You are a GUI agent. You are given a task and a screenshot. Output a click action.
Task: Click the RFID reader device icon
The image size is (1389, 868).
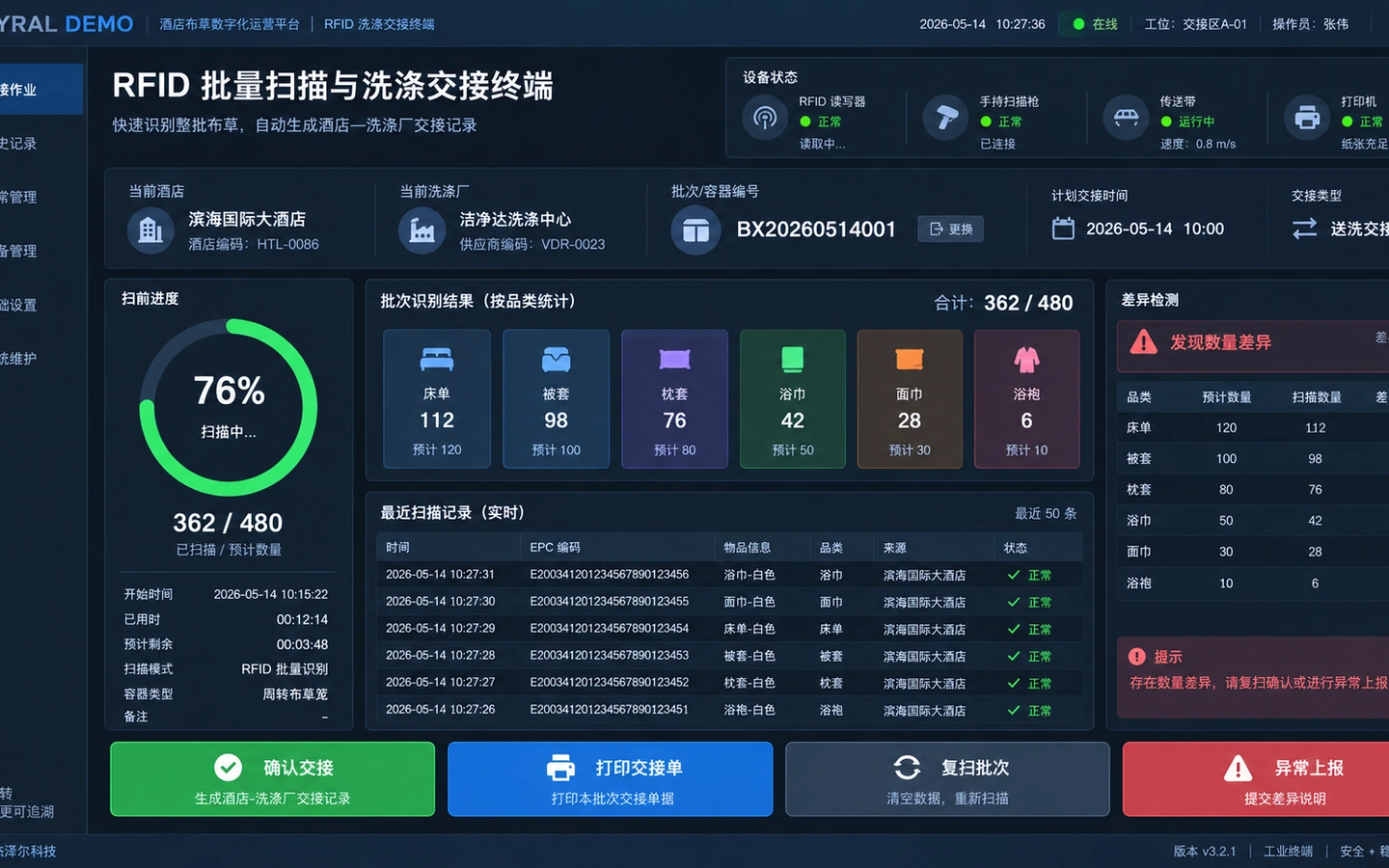click(765, 119)
